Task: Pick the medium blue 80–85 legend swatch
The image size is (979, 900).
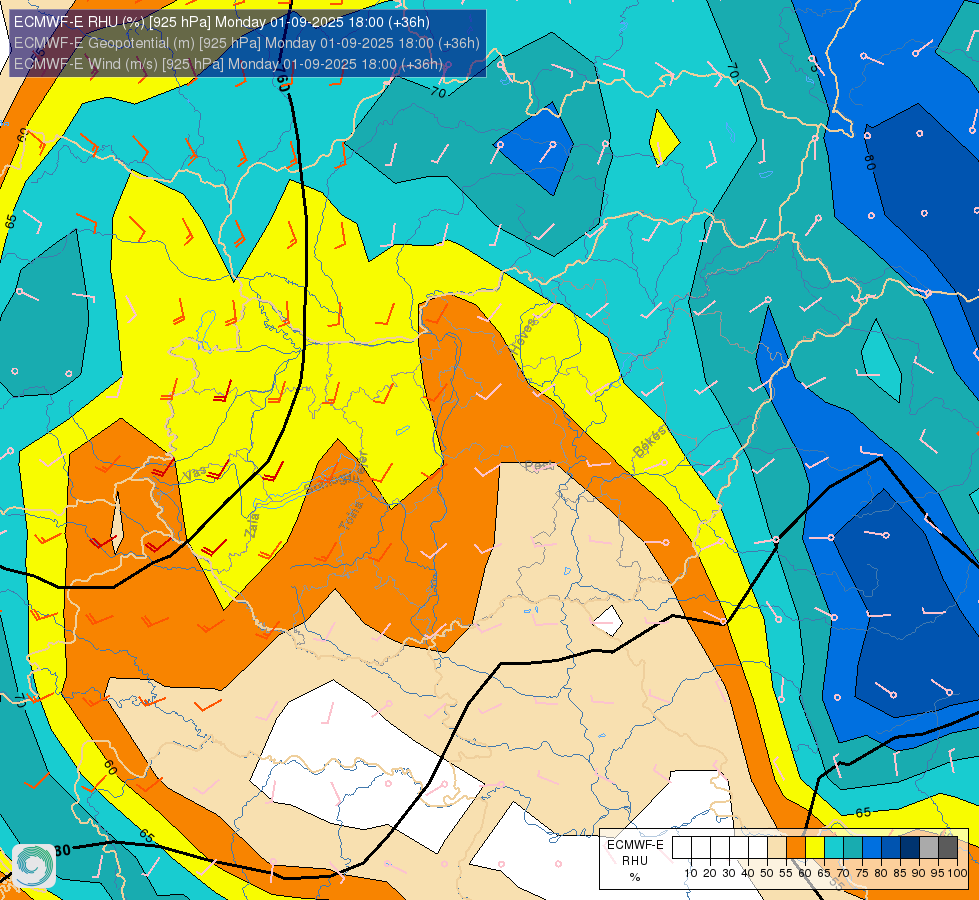Action: tap(891, 848)
